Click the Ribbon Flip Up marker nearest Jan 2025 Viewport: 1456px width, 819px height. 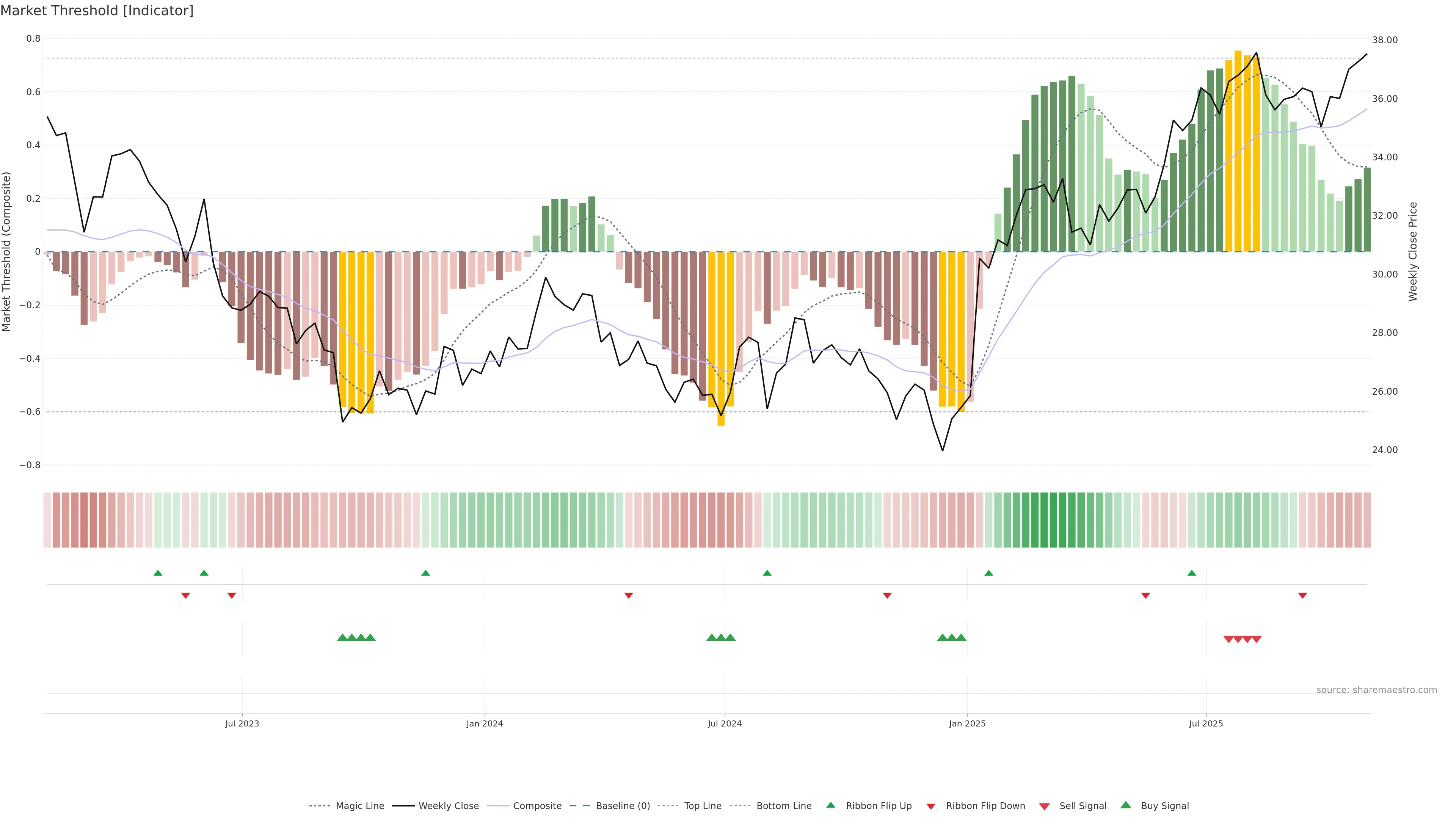[x=988, y=573]
